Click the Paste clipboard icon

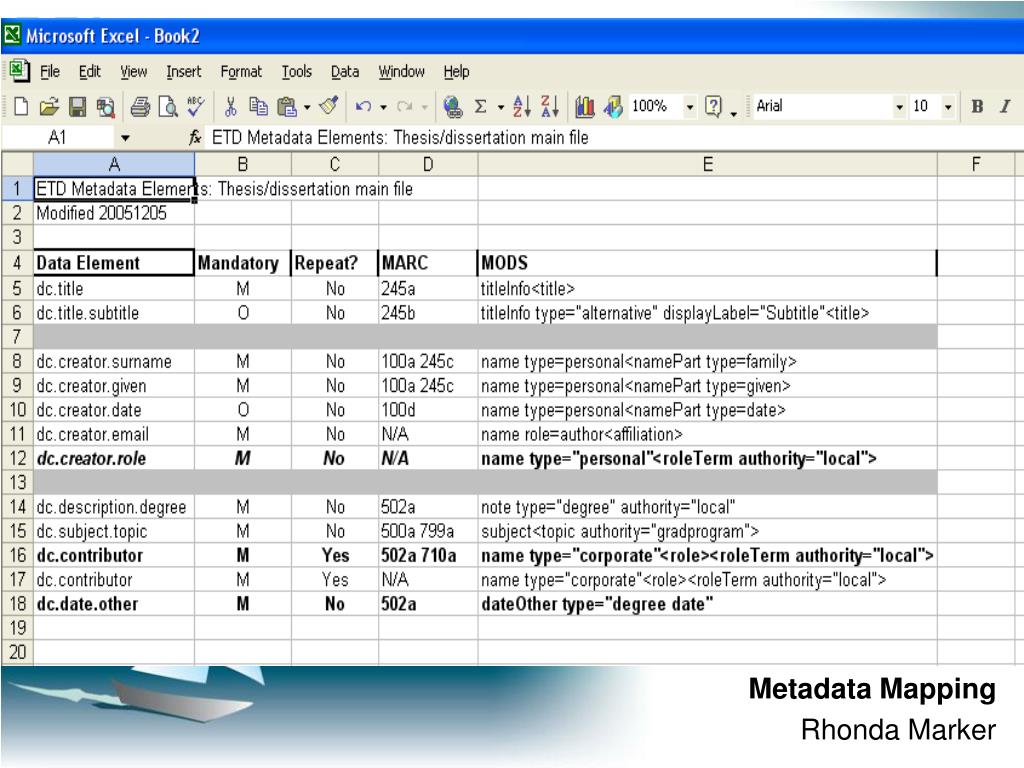pos(287,106)
